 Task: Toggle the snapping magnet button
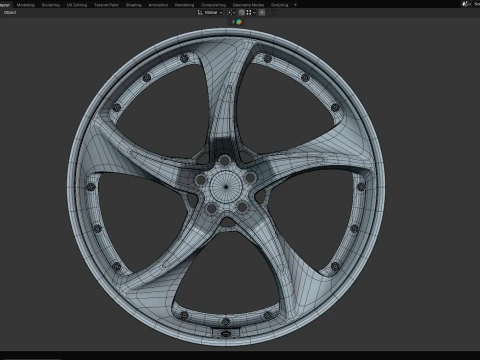point(241,13)
